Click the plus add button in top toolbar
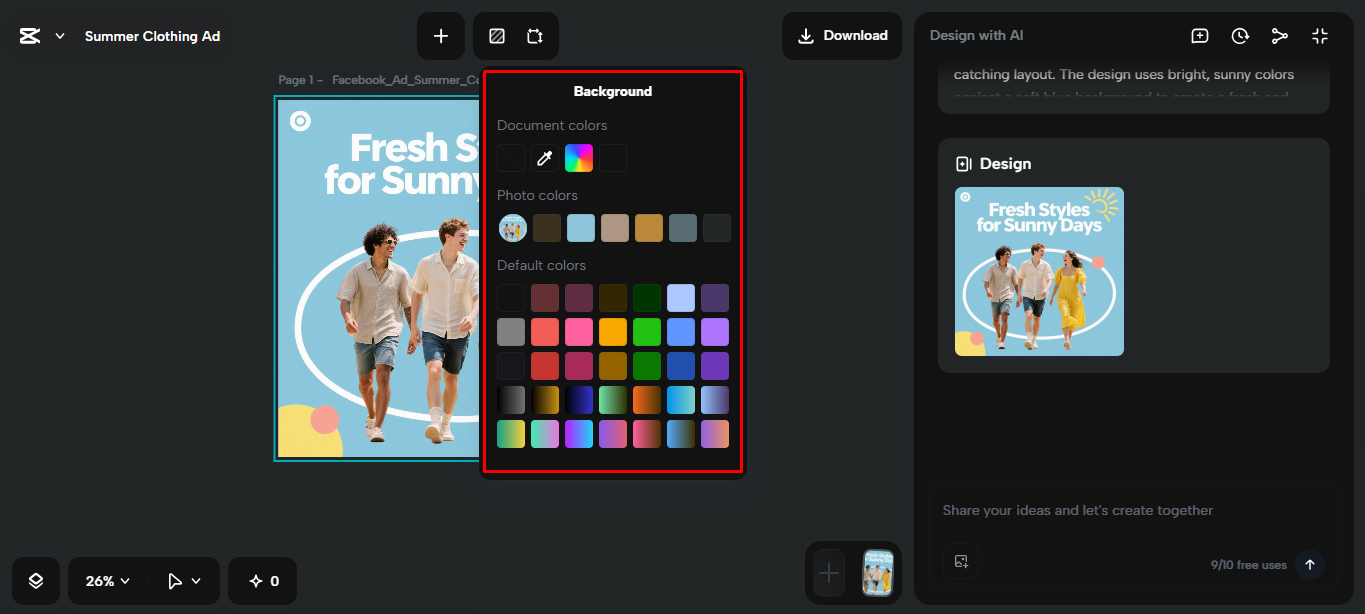The width and height of the screenshot is (1365, 614). (x=441, y=36)
